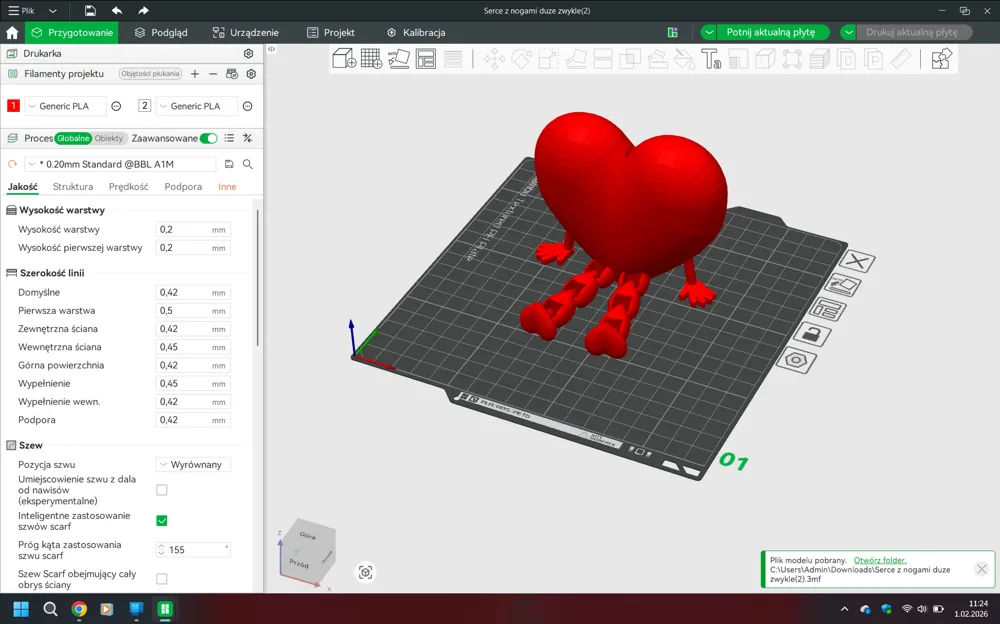Select the Text shape Ta tool
The height and width of the screenshot is (624, 1000).
tap(711, 59)
